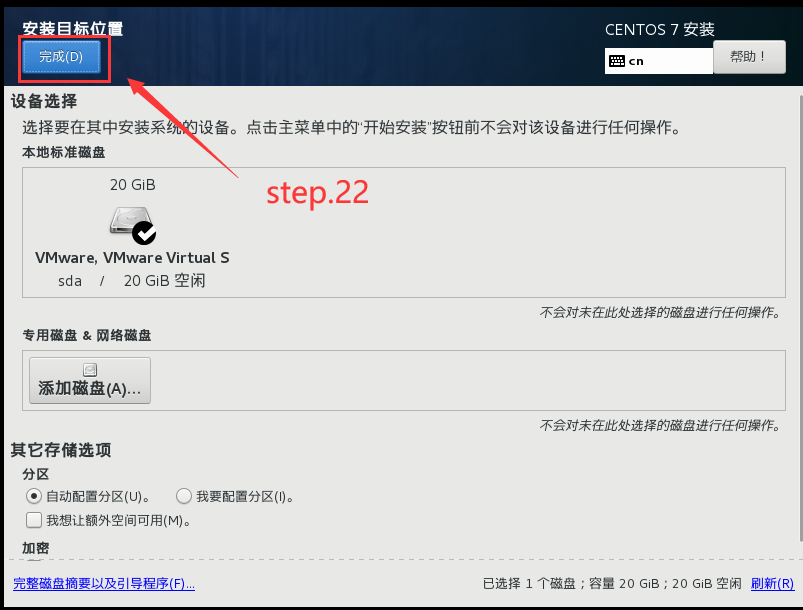Open 完整磁盘摘要以及引导程序(F) link
The image size is (803, 610).
(104, 583)
